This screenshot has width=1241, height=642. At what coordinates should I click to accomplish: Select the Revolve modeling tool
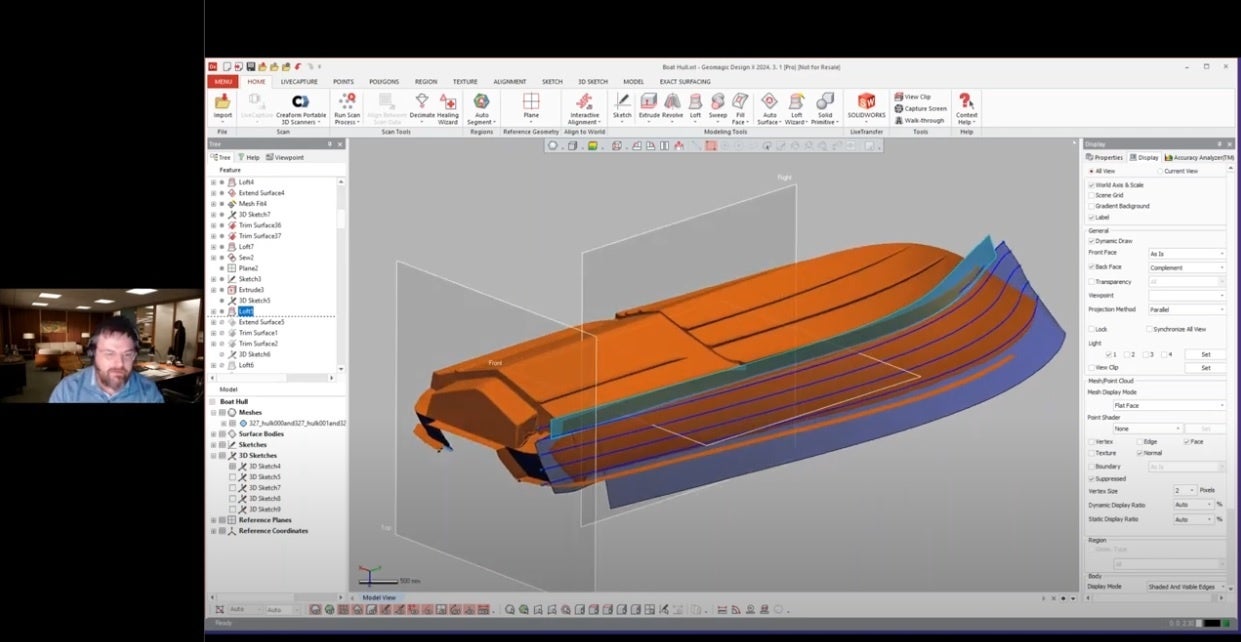click(673, 105)
